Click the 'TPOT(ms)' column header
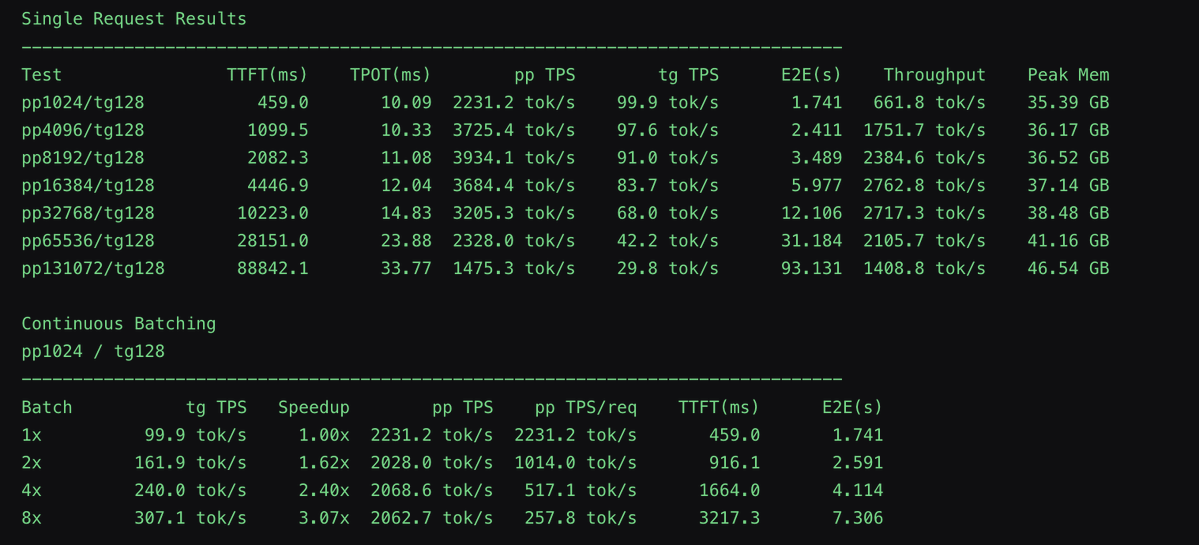The height and width of the screenshot is (545, 1199). (391, 75)
